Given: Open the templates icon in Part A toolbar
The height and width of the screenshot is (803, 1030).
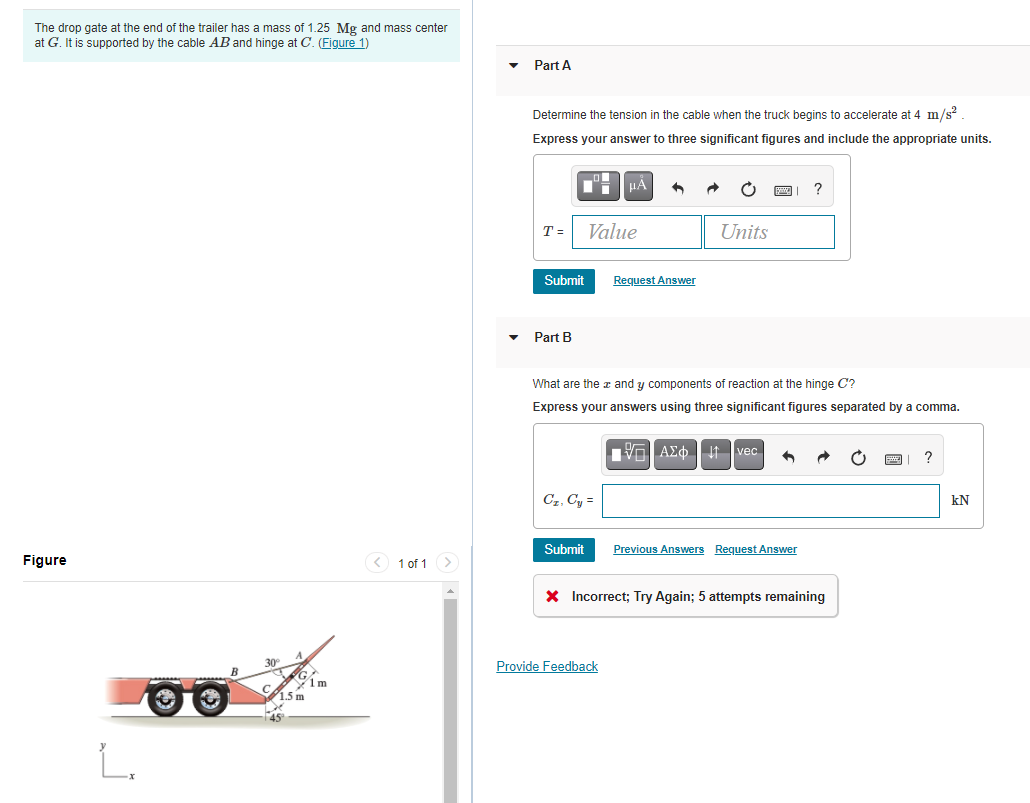Looking at the screenshot, I should tap(598, 185).
